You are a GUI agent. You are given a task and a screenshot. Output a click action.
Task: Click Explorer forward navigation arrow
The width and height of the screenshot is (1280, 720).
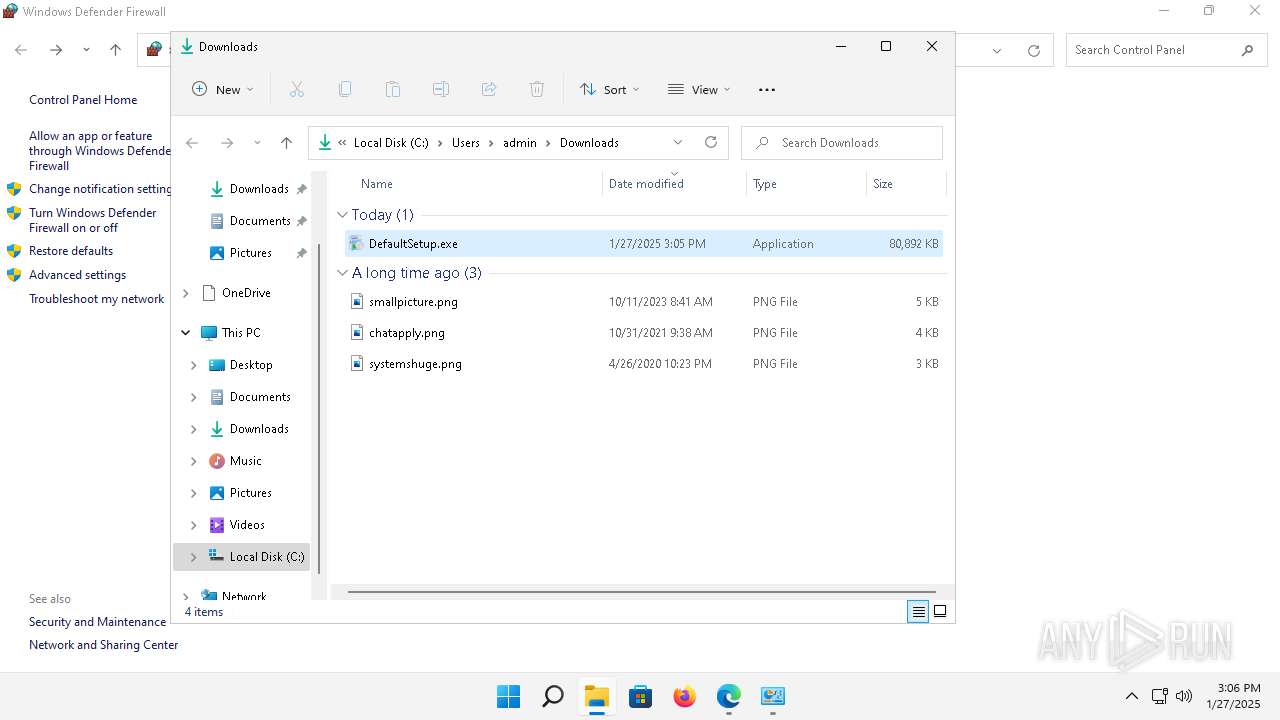(227, 143)
